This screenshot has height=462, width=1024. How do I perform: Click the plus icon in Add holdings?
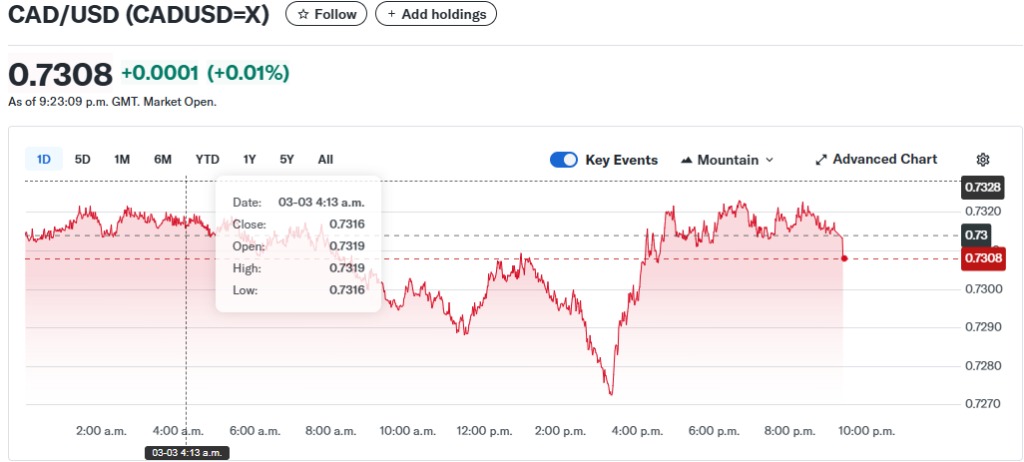coord(391,15)
